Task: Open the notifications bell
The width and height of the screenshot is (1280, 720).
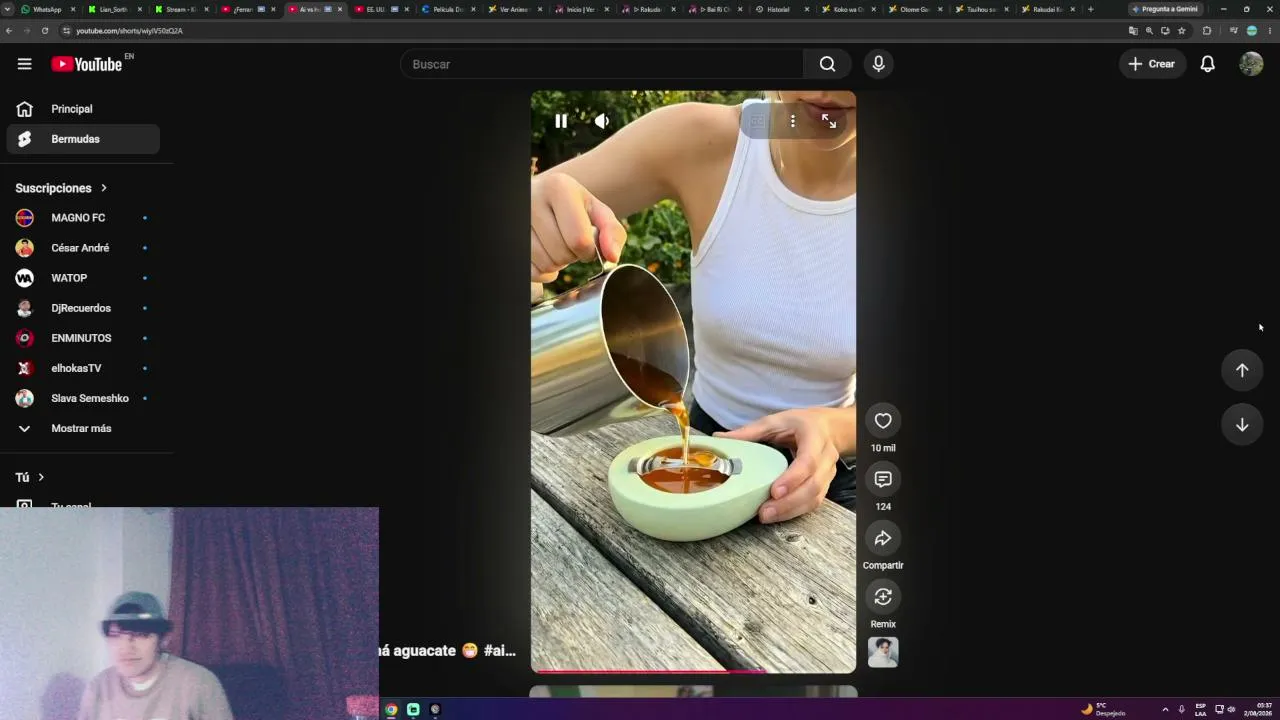Action: [x=1207, y=64]
